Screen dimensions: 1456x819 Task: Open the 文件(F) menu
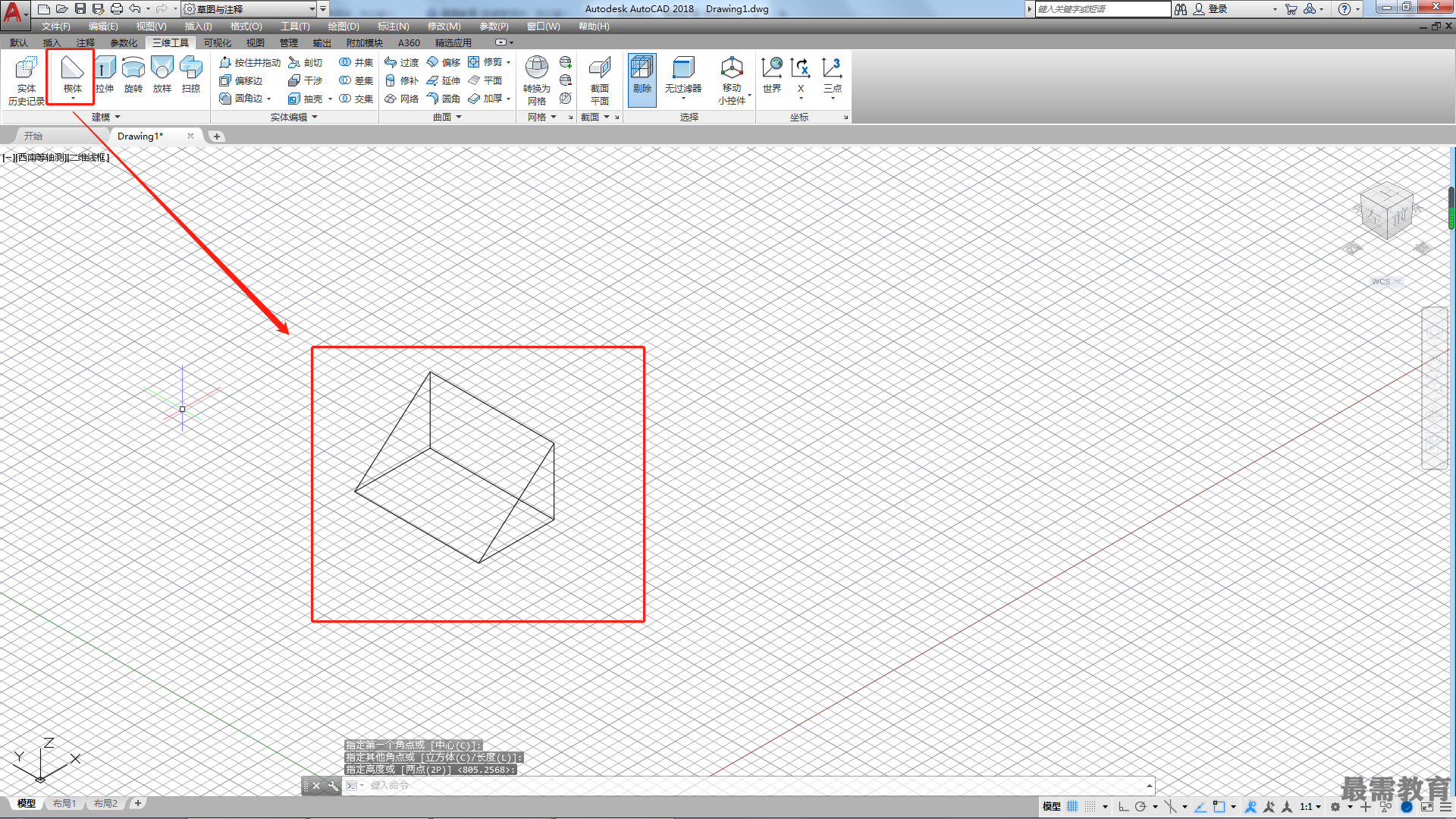tap(56, 26)
